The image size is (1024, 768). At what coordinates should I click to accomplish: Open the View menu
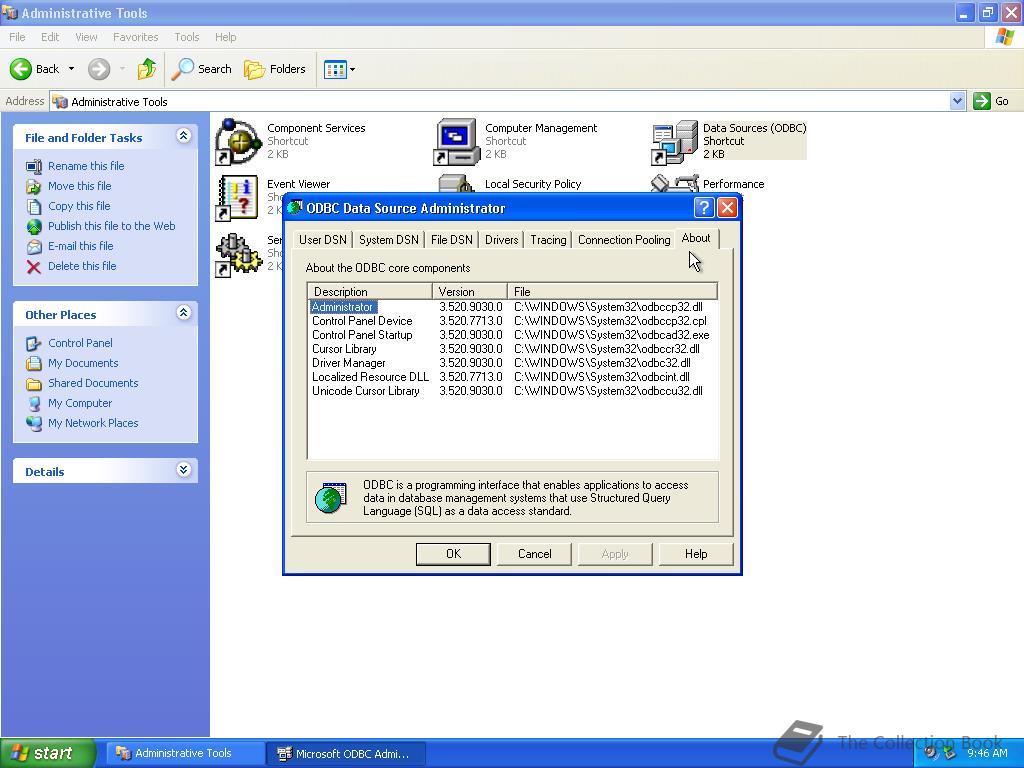point(86,37)
